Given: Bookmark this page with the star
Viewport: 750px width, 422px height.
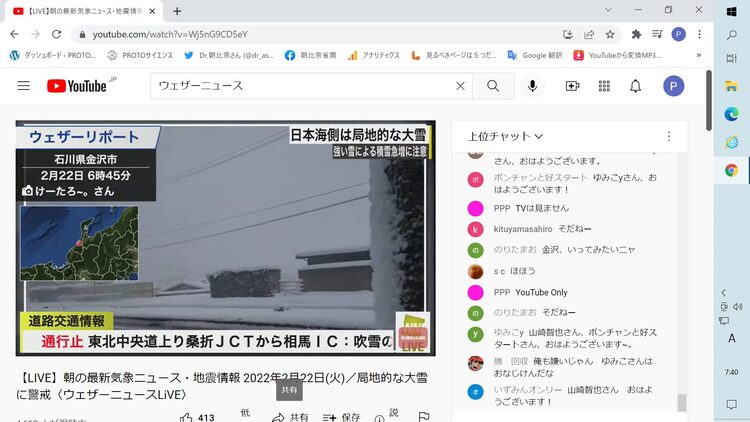Looking at the screenshot, I should coord(610,34).
